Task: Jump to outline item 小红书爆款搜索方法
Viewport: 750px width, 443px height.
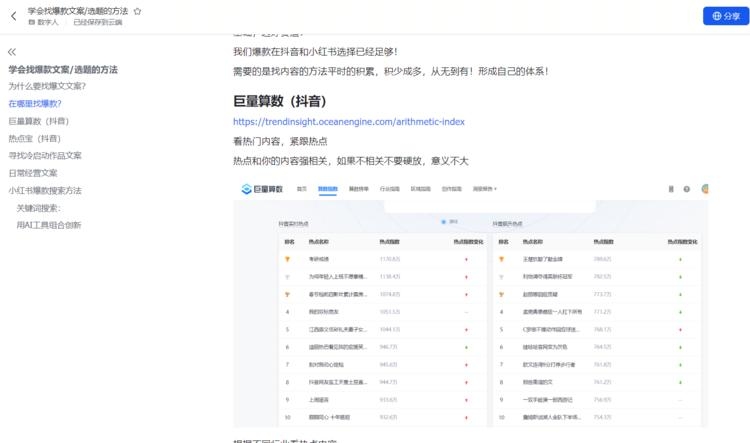Action: [45, 190]
